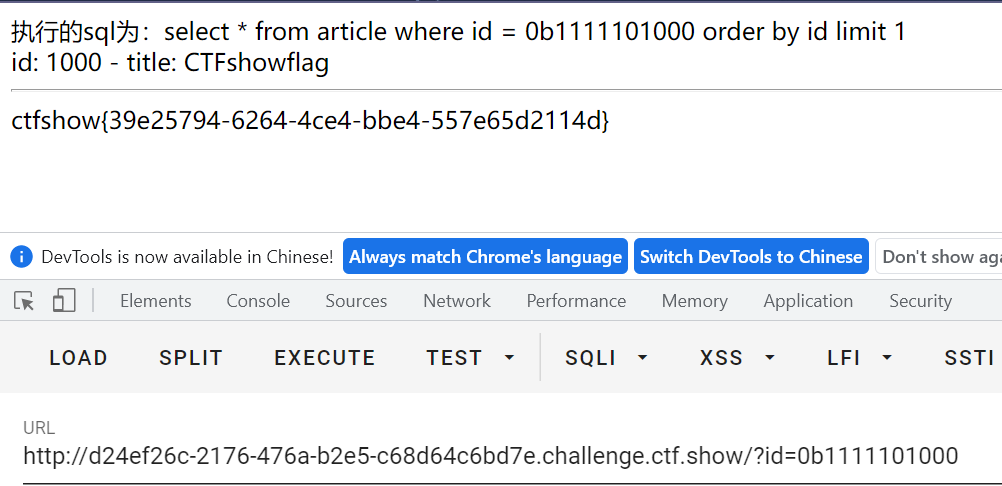Open the XSS dropdown arrow
Viewport: 1002px width, 486px height.
[x=770, y=358]
